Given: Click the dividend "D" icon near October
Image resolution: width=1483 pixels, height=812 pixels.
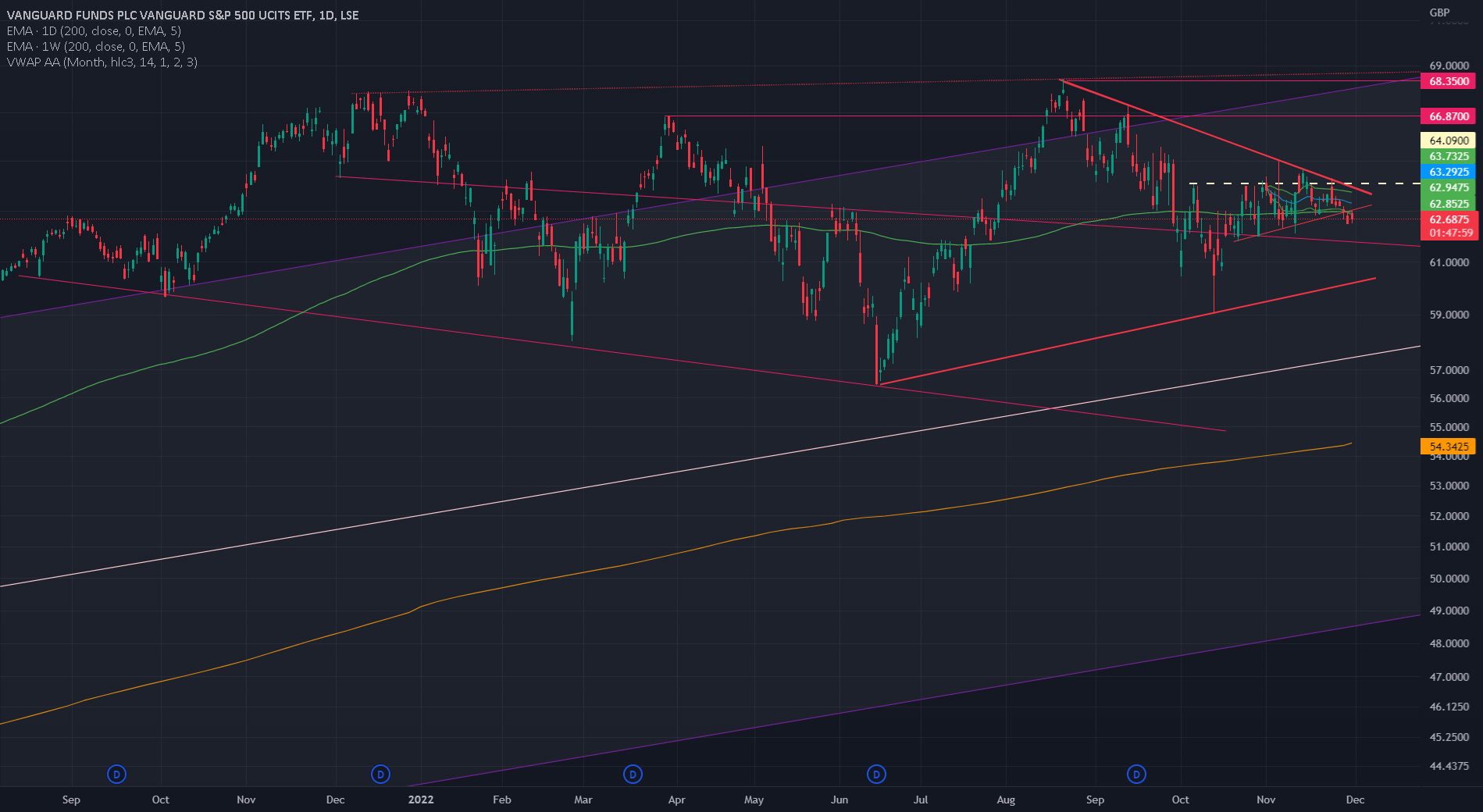Looking at the screenshot, I should point(1136,775).
